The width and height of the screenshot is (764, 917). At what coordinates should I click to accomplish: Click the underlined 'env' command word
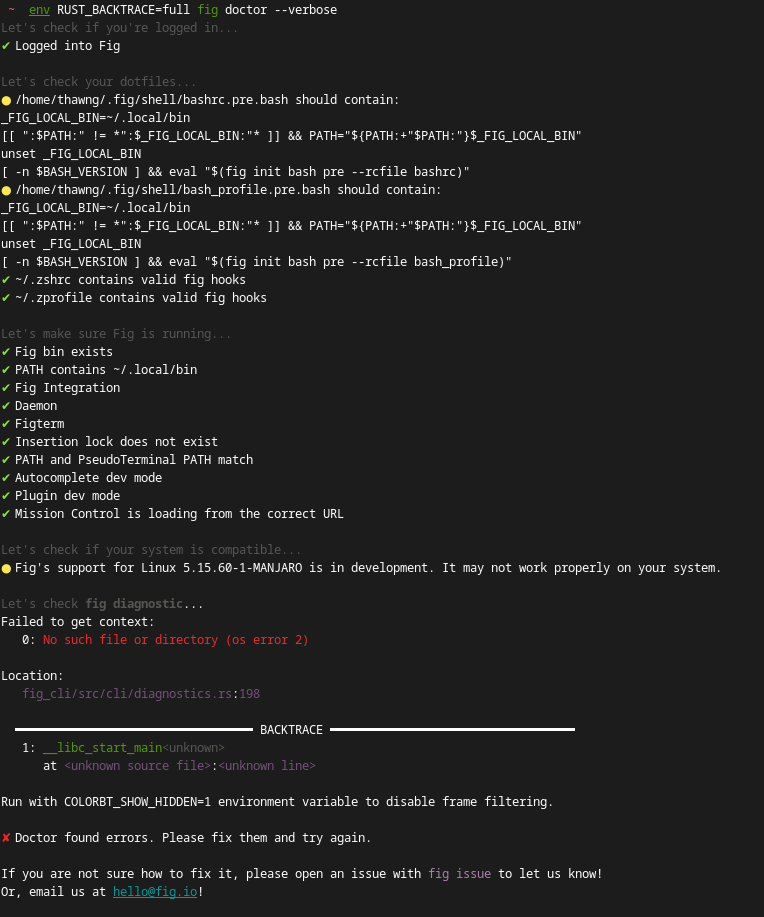click(39, 10)
